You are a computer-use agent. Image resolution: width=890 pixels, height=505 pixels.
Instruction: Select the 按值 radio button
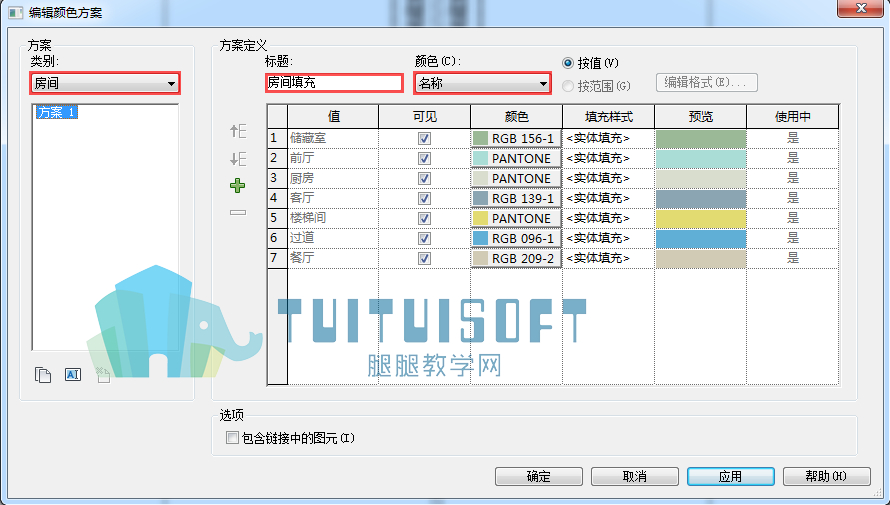tap(568, 63)
